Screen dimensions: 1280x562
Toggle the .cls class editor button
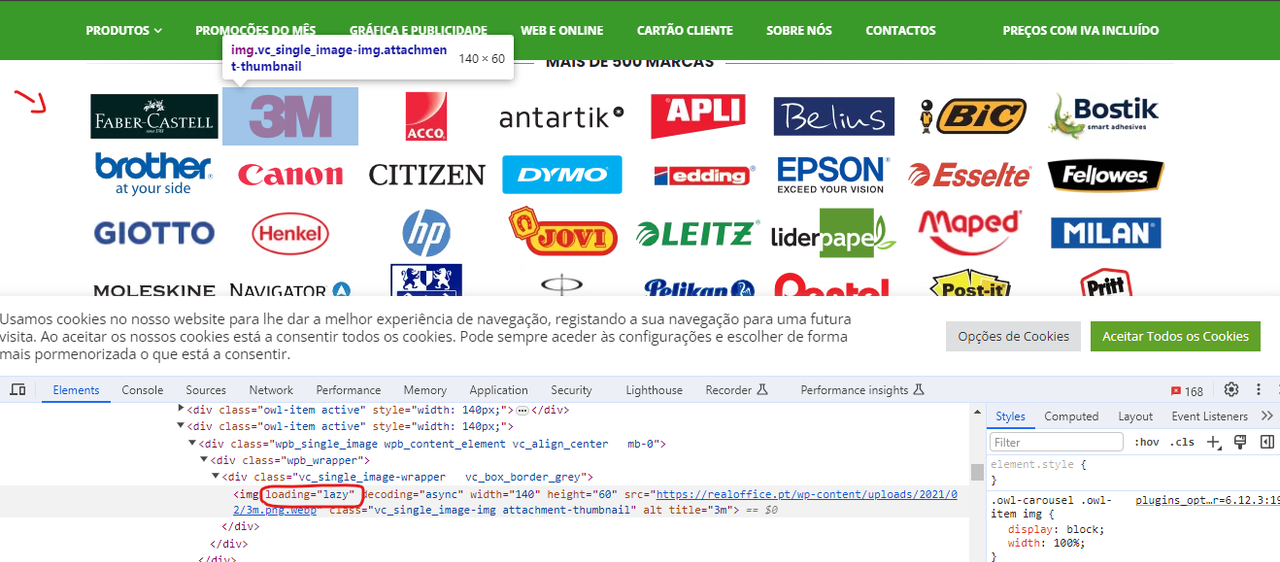coord(1183,442)
